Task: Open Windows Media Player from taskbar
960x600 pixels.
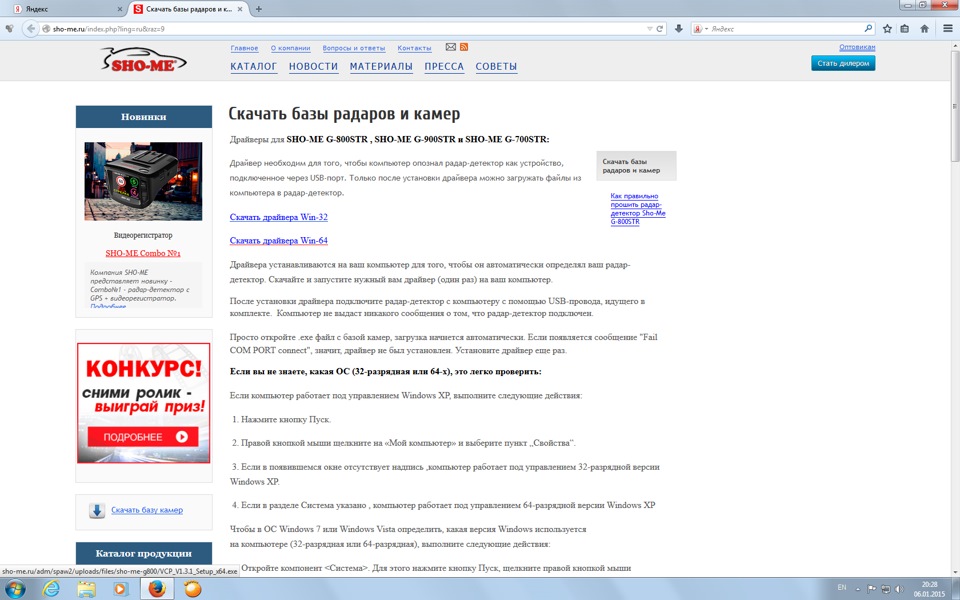Action: (120, 589)
